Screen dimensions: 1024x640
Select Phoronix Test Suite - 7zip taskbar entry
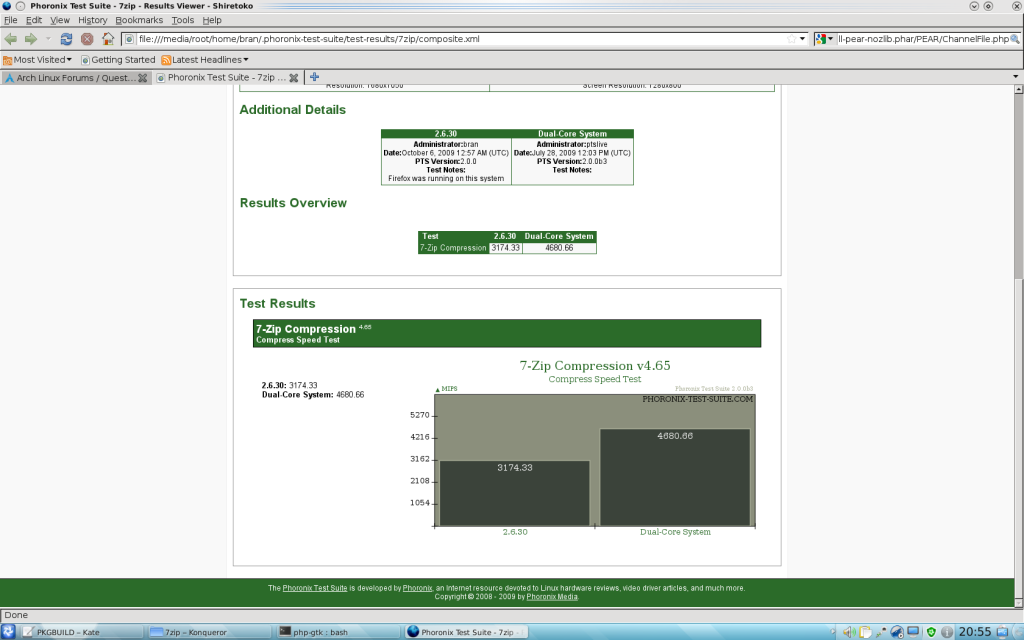pos(466,632)
